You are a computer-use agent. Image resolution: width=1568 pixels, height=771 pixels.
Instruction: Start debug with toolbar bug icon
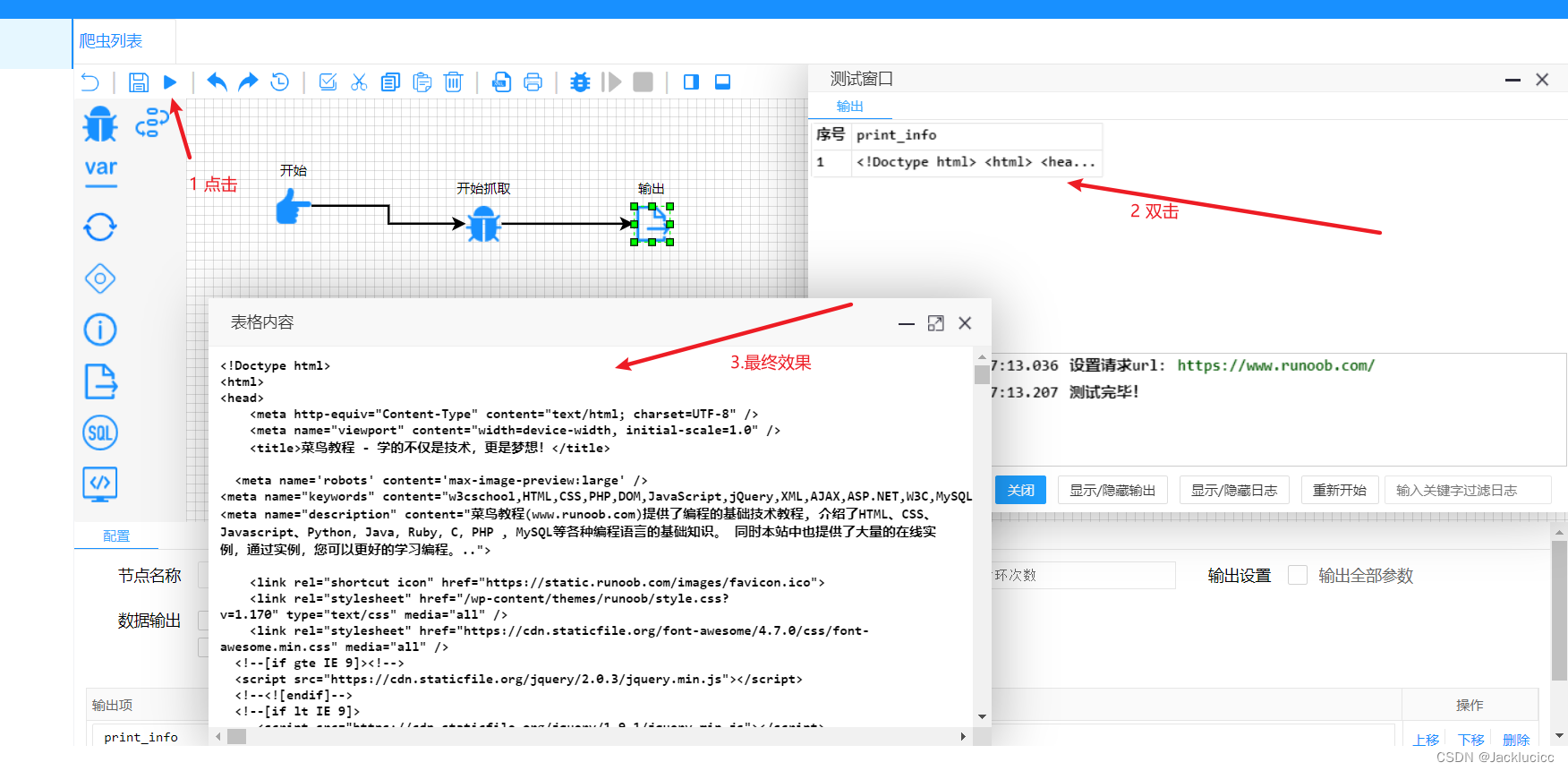[x=580, y=82]
